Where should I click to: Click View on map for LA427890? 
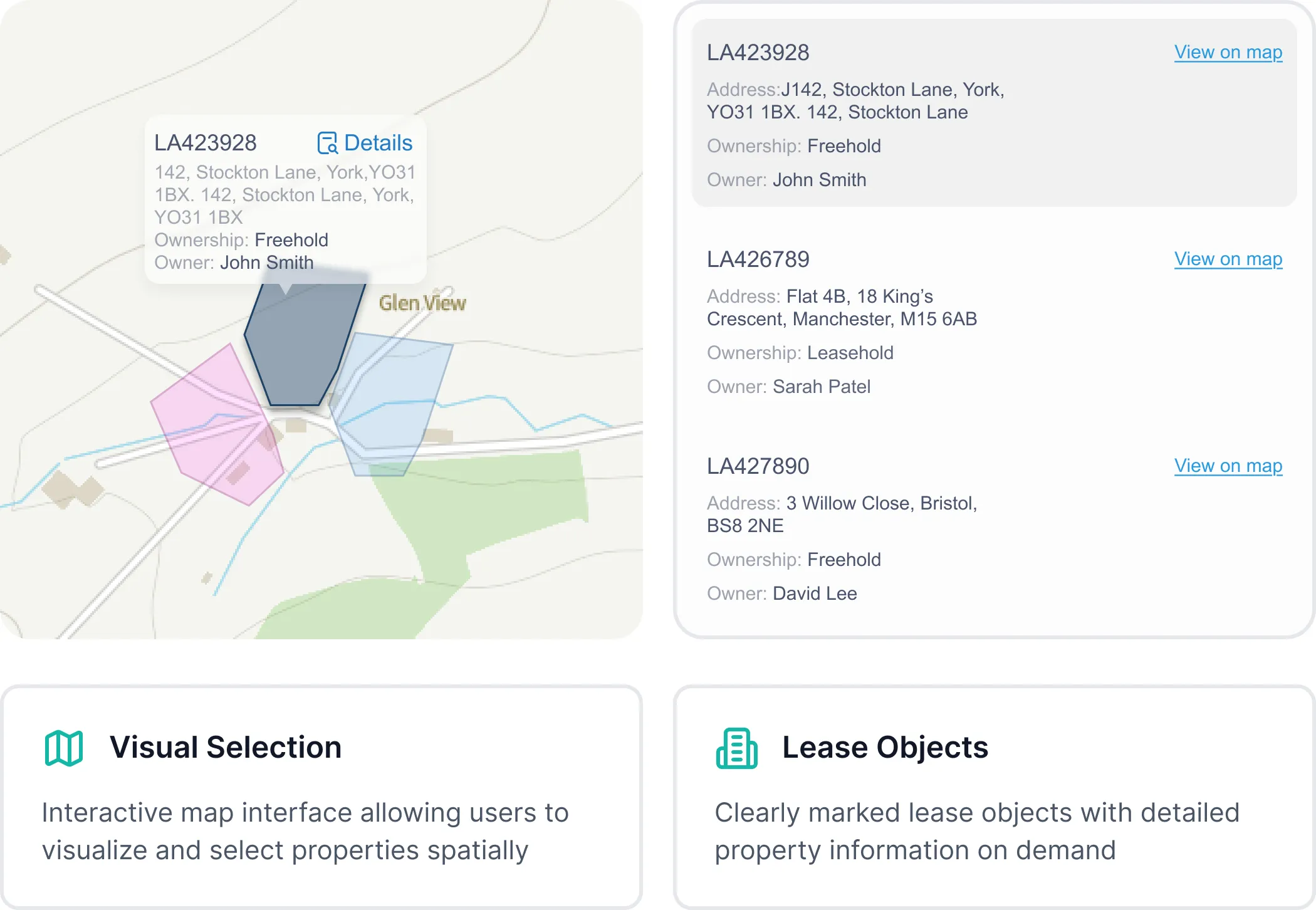click(1227, 466)
